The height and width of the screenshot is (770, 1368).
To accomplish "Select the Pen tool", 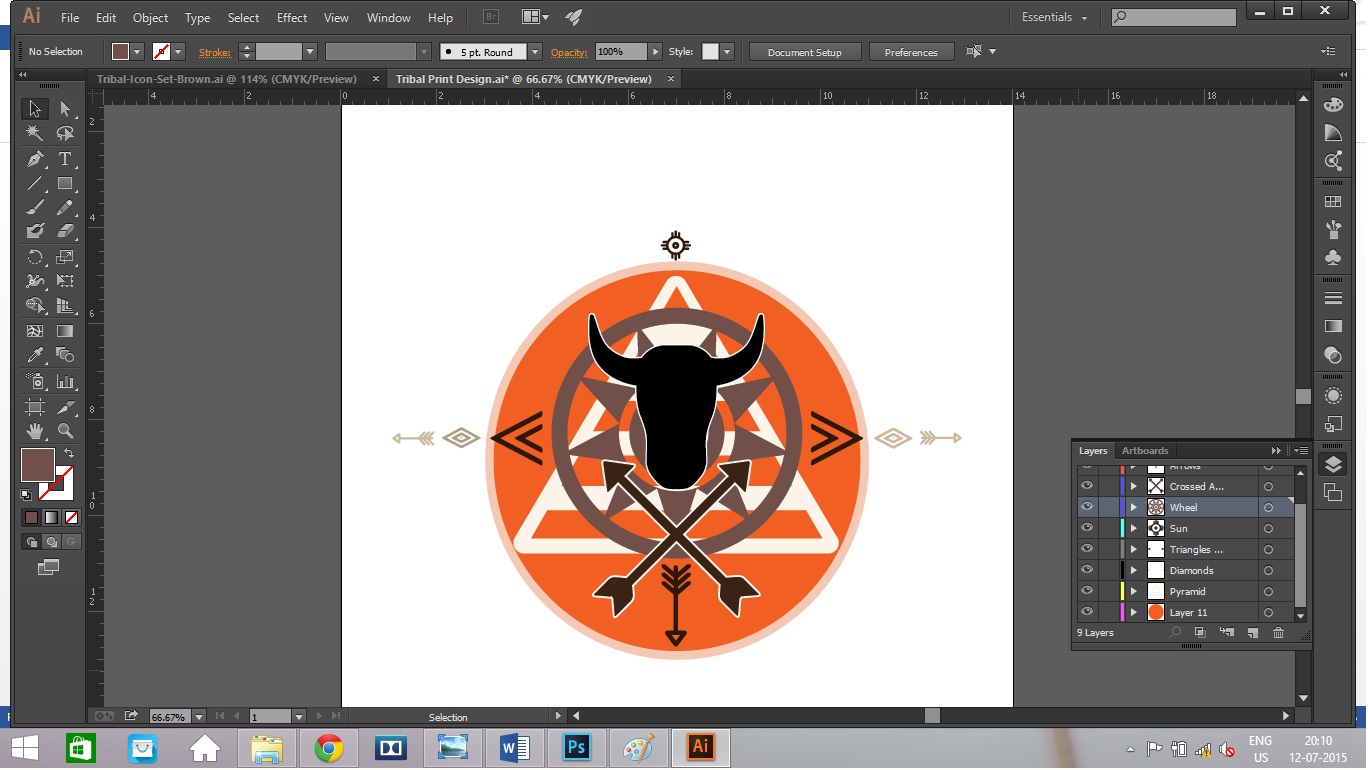I will coord(35,159).
